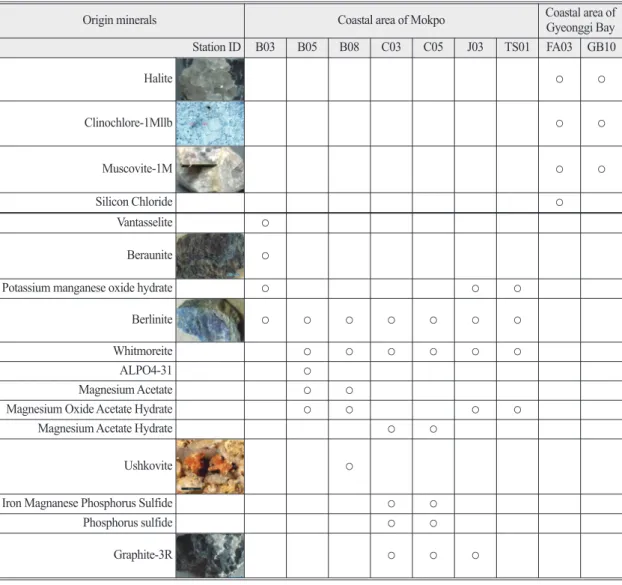Click 'Magnesium Acetate Hydrate' row label

105,429
